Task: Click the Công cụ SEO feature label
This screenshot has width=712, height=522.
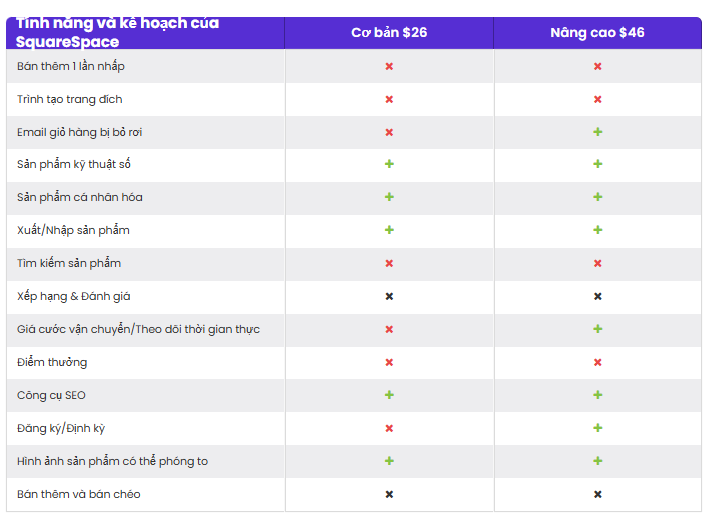Action: pos(51,395)
